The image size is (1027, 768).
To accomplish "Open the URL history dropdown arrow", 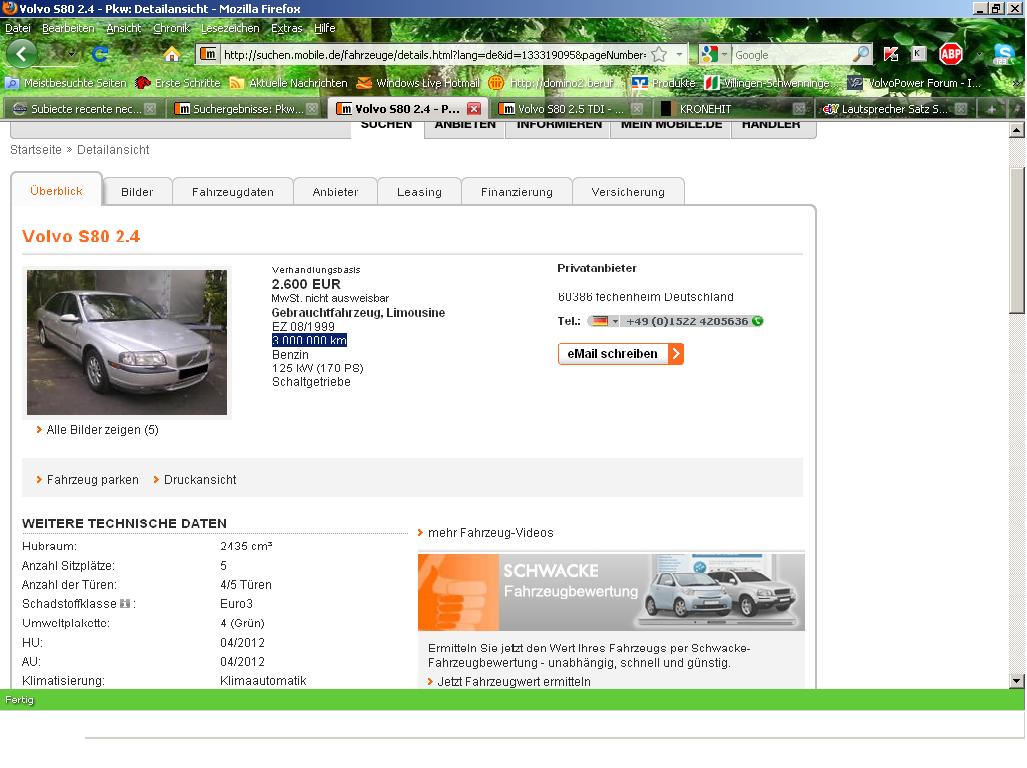I will pyautogui.click(x=679, y=54).
